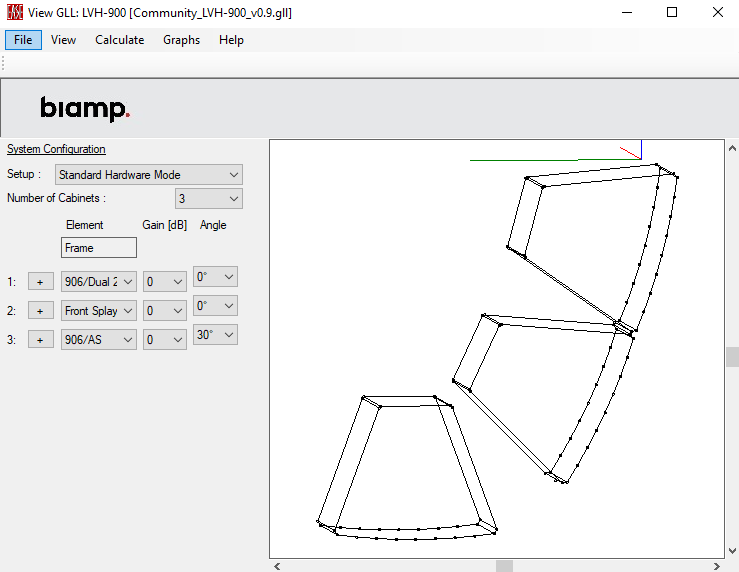Click the plus button for row 1
739x572 pixels.
pos(41,282)
